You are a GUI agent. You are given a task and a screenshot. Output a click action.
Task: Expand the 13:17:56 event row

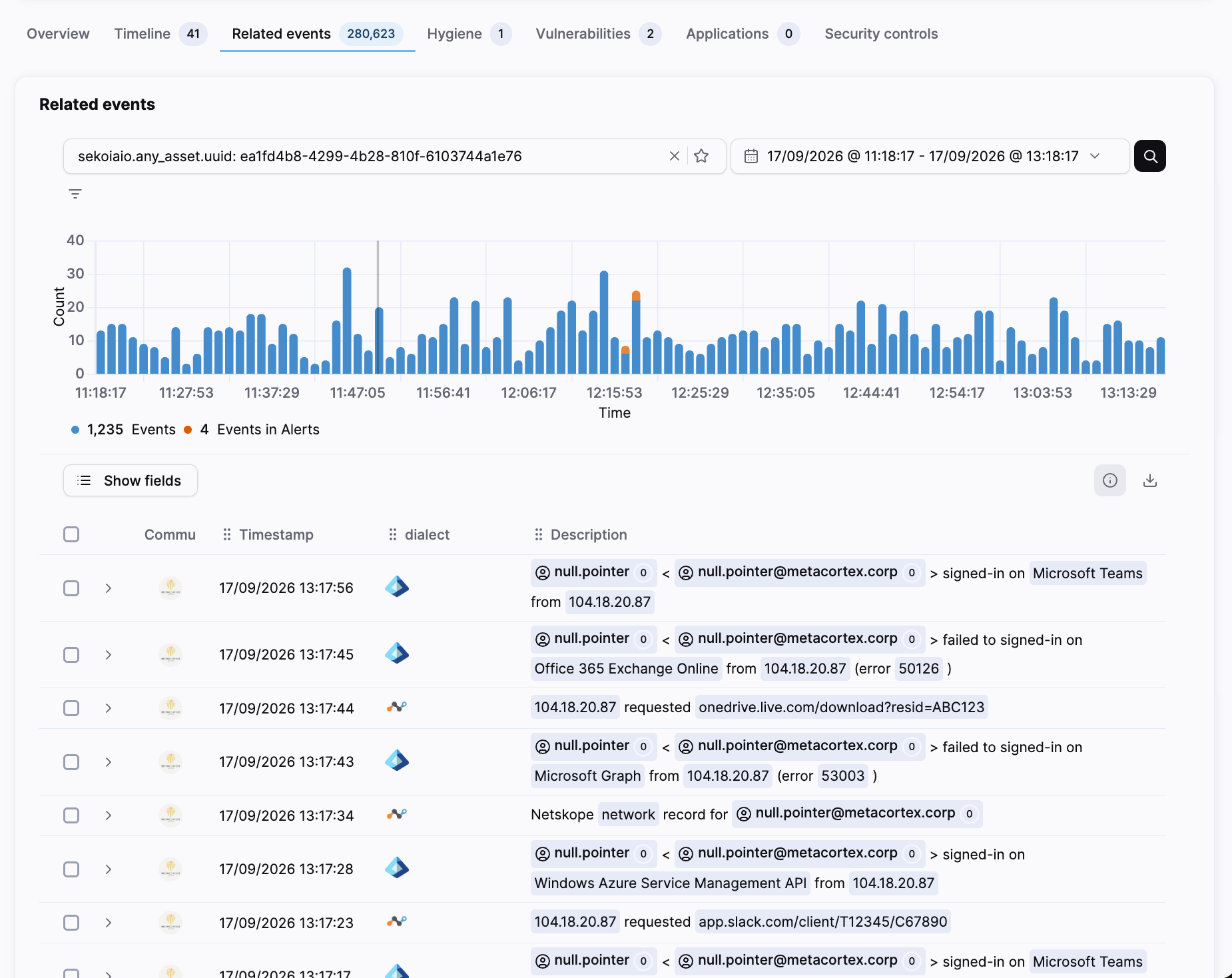108,588
